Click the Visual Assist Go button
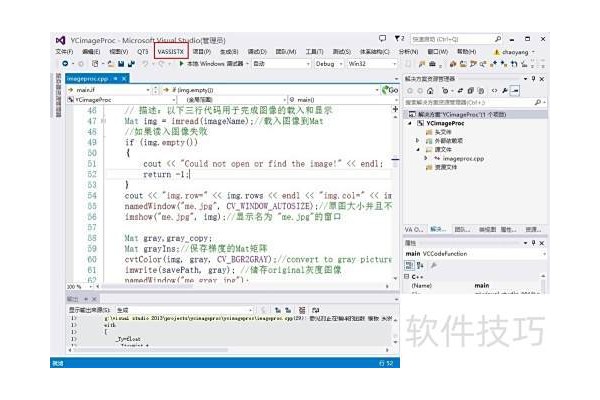This screenshot has width=600, height=400. pos(390,90)
